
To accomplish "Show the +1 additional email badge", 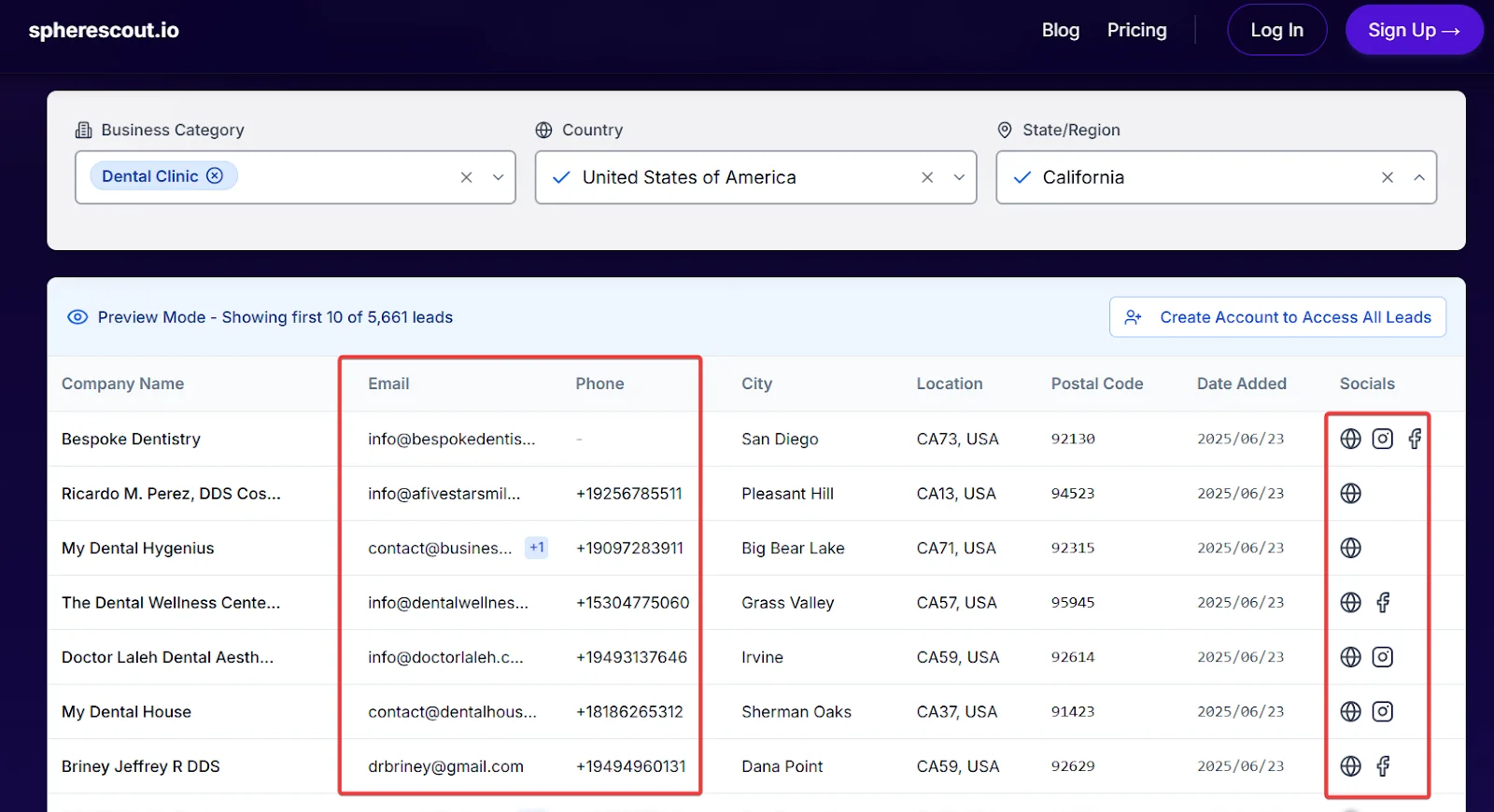I will point(537,548).
